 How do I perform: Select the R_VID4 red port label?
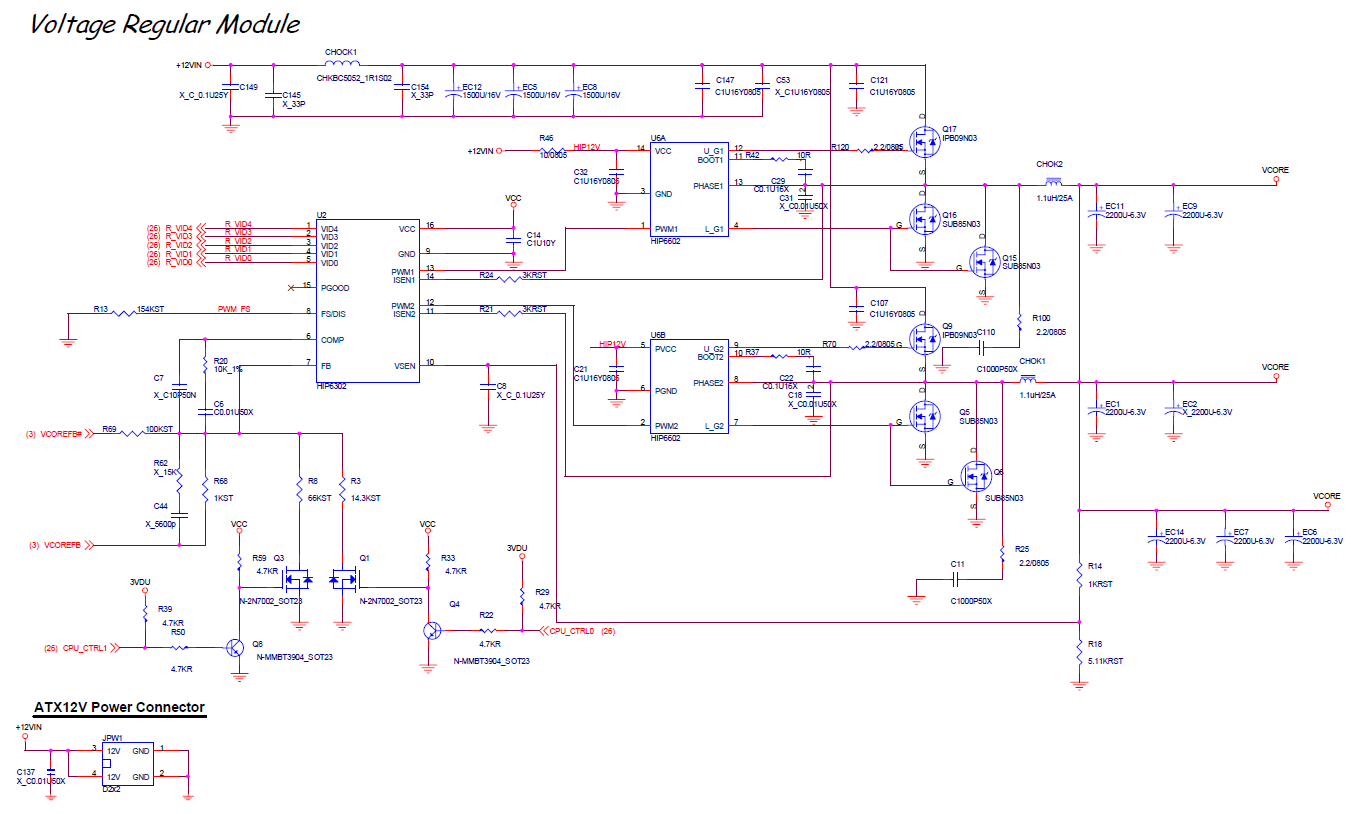click(179, 229)
